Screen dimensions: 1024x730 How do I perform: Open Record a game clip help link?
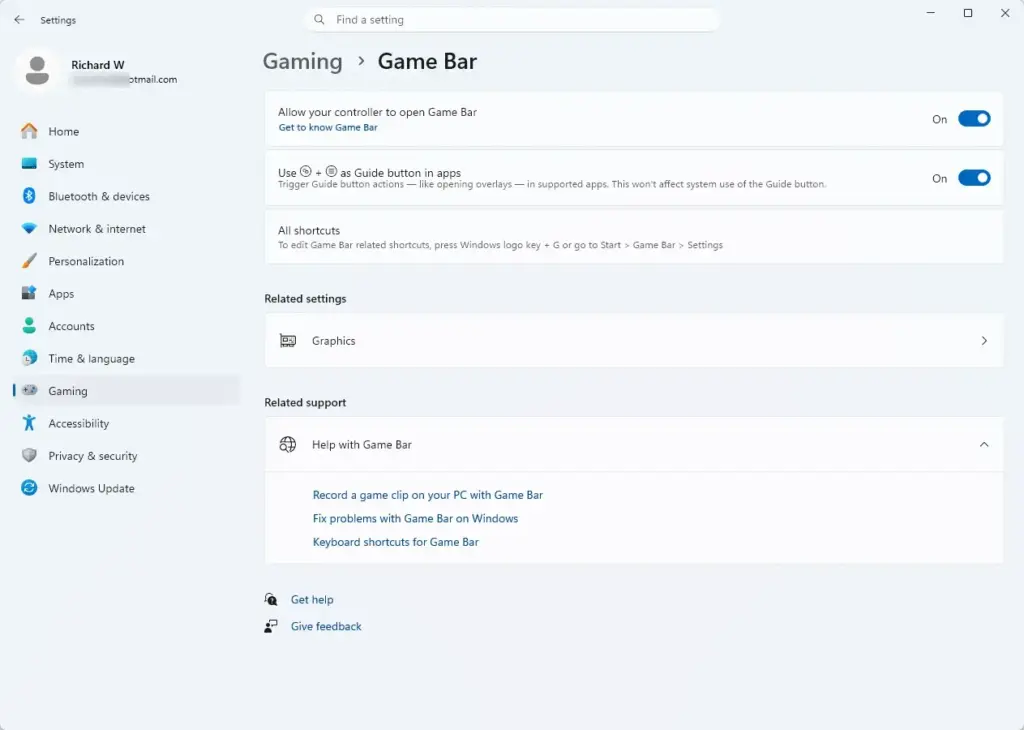428,495
